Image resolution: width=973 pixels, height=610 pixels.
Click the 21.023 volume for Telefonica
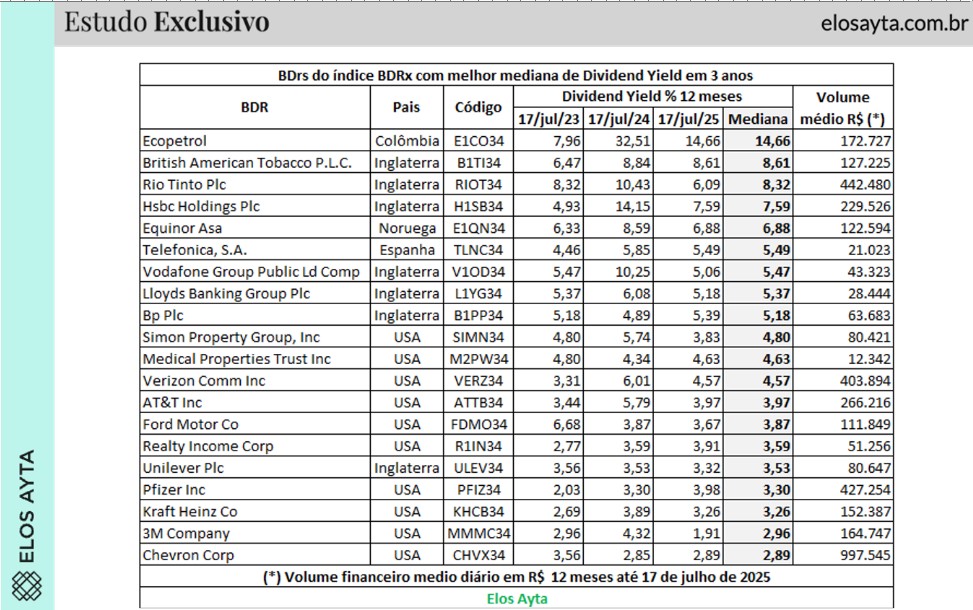[869, 250]
